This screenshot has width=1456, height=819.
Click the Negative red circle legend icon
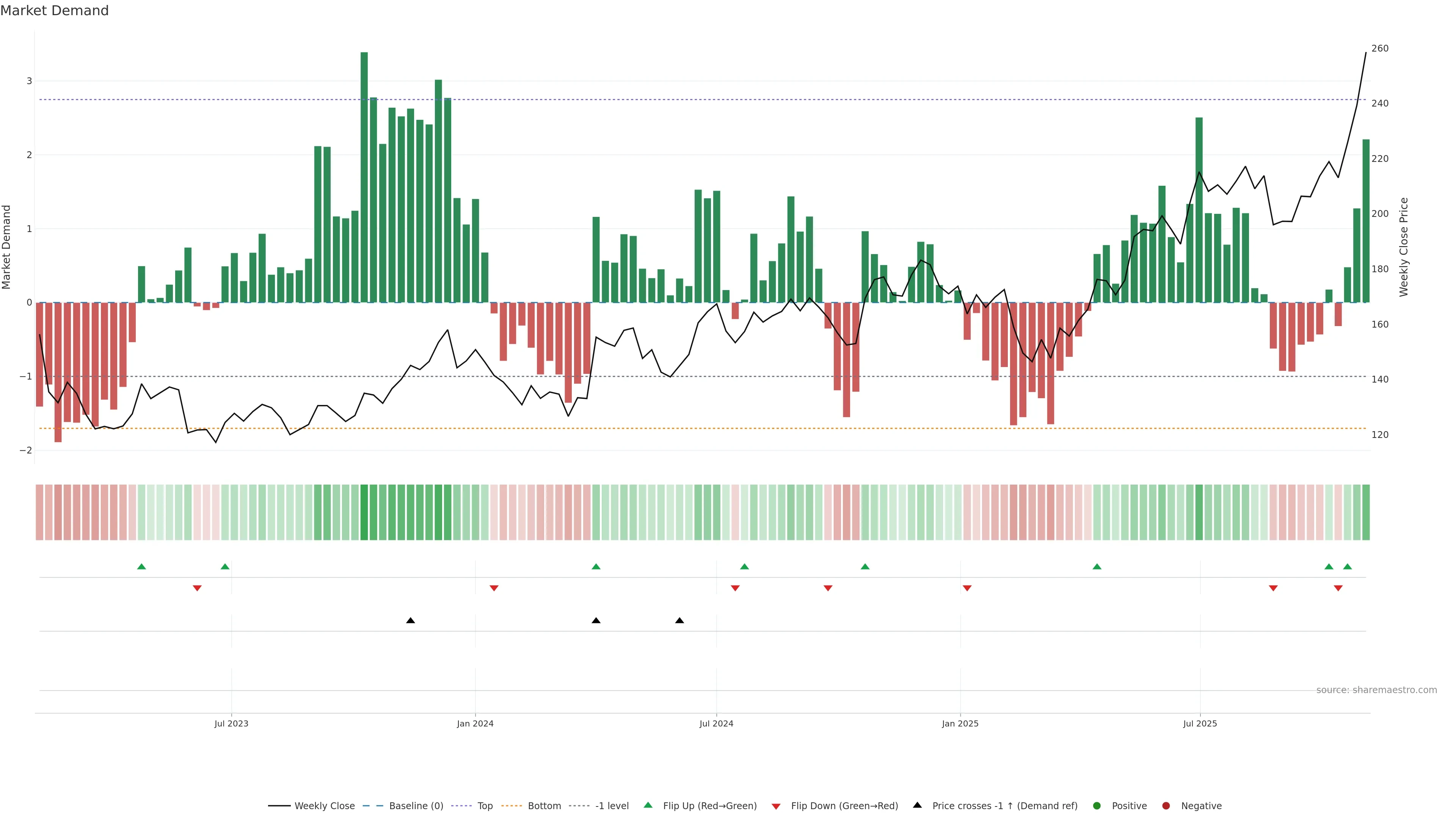coord(1166,806)
